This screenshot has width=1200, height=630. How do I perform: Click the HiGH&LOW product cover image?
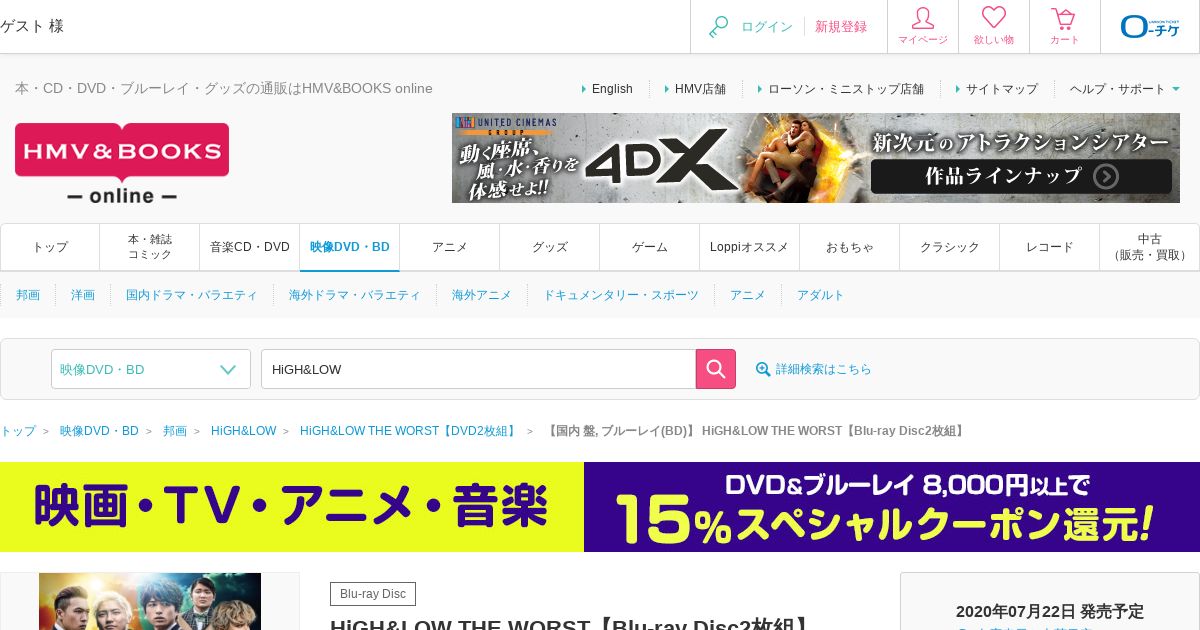tap(150, 601)
